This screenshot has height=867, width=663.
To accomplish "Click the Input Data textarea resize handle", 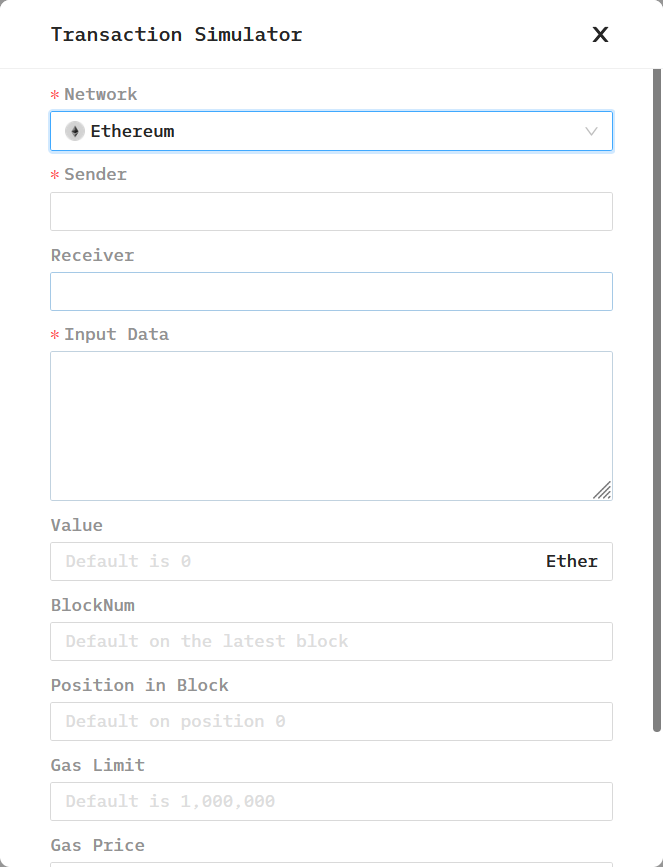I will pos(602,490).
